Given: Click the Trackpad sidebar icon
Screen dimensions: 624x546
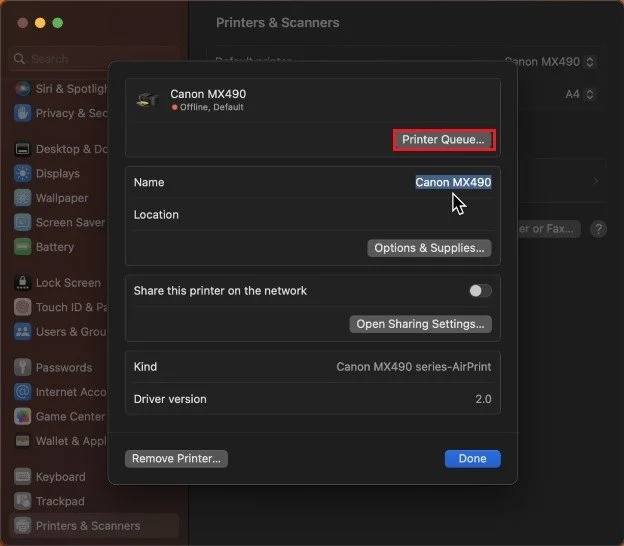Looking at the screenshot, I should [x=22, y=501].
